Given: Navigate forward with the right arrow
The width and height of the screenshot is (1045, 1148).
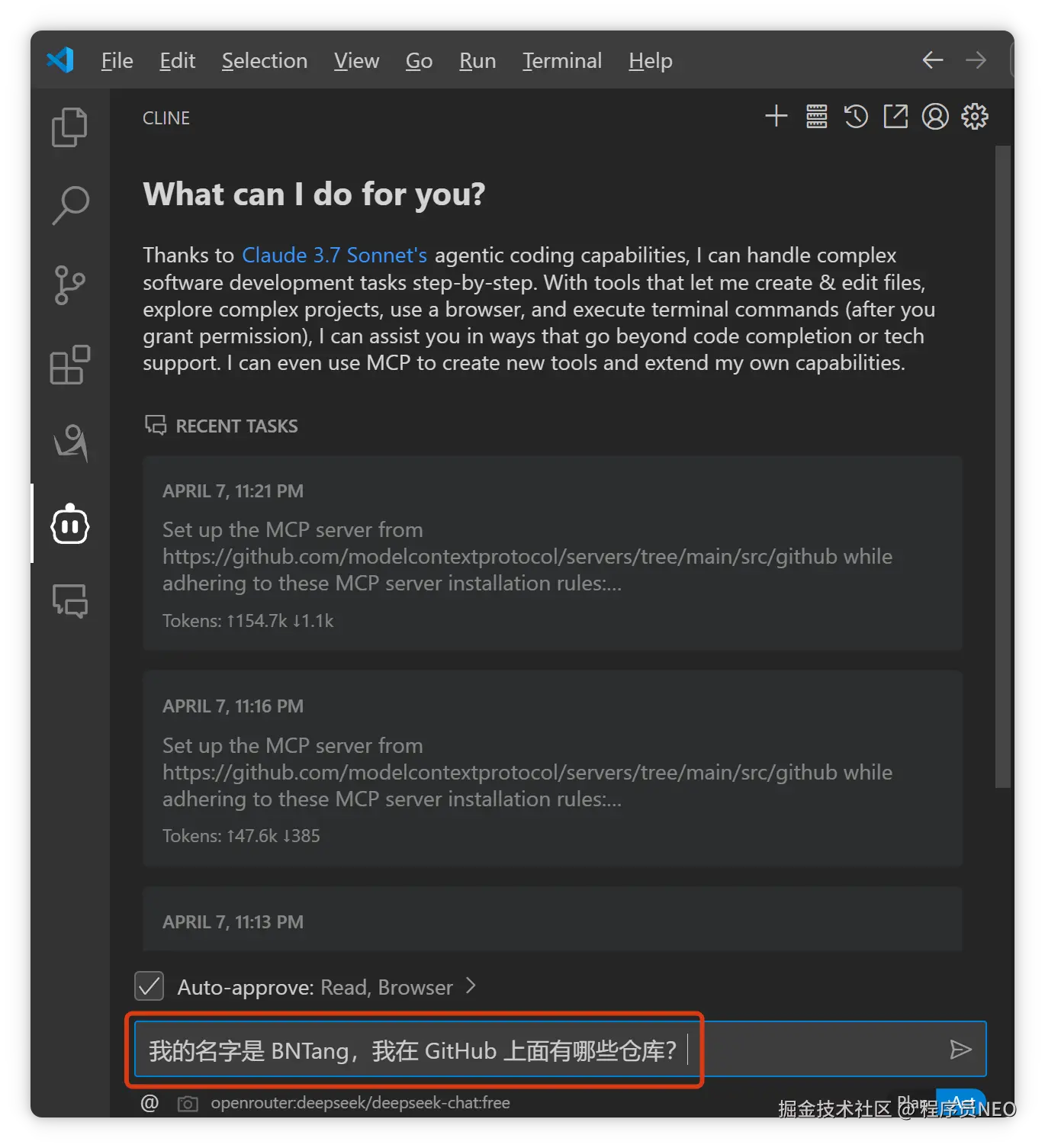Looking at the screenshot, I should [976, 60].
